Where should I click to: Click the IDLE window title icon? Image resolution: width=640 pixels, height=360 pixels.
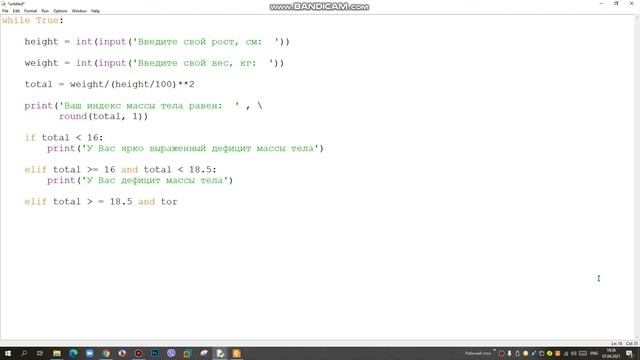[x=4, y=4]
